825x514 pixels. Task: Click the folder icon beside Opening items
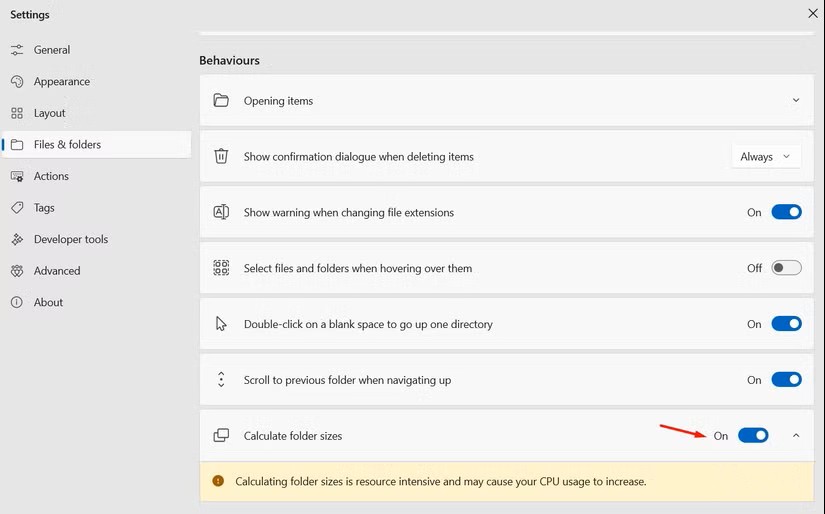point(222,101)
